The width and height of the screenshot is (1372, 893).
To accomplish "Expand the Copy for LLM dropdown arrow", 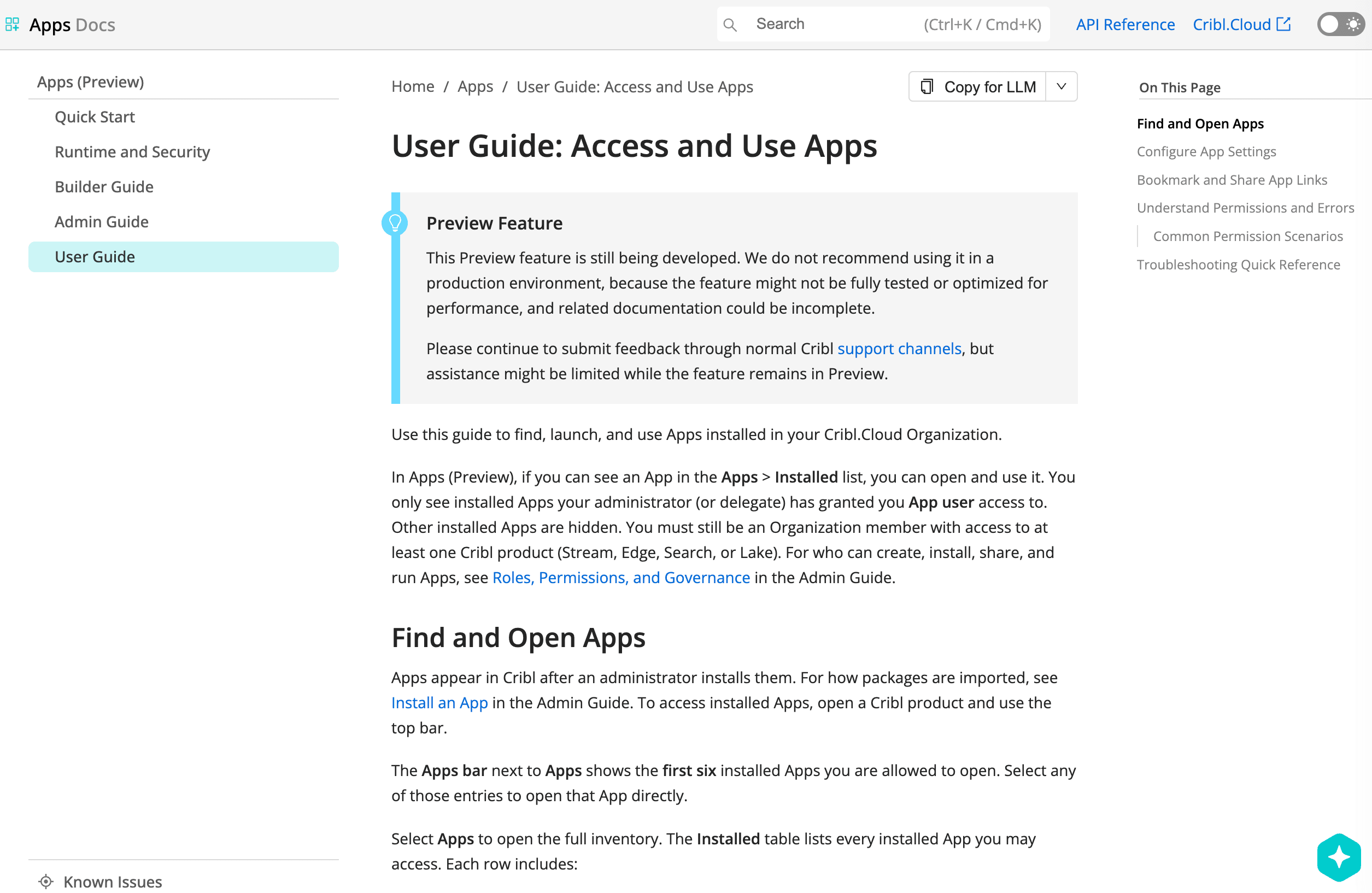I will click(1062, 86).
